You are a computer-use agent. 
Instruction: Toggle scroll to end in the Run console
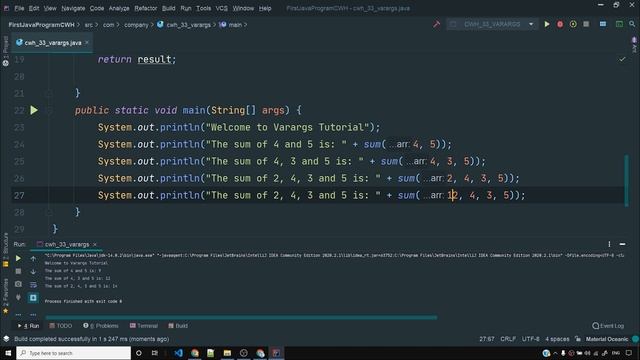click(33, 298)
